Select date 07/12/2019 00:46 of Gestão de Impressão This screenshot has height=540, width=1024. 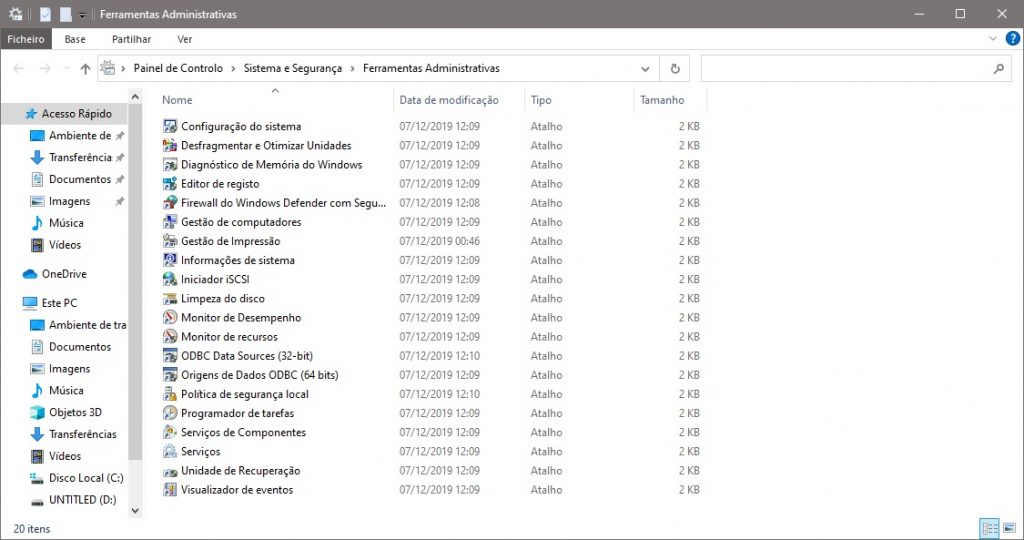pyautogui.click(x=440, y=241)
